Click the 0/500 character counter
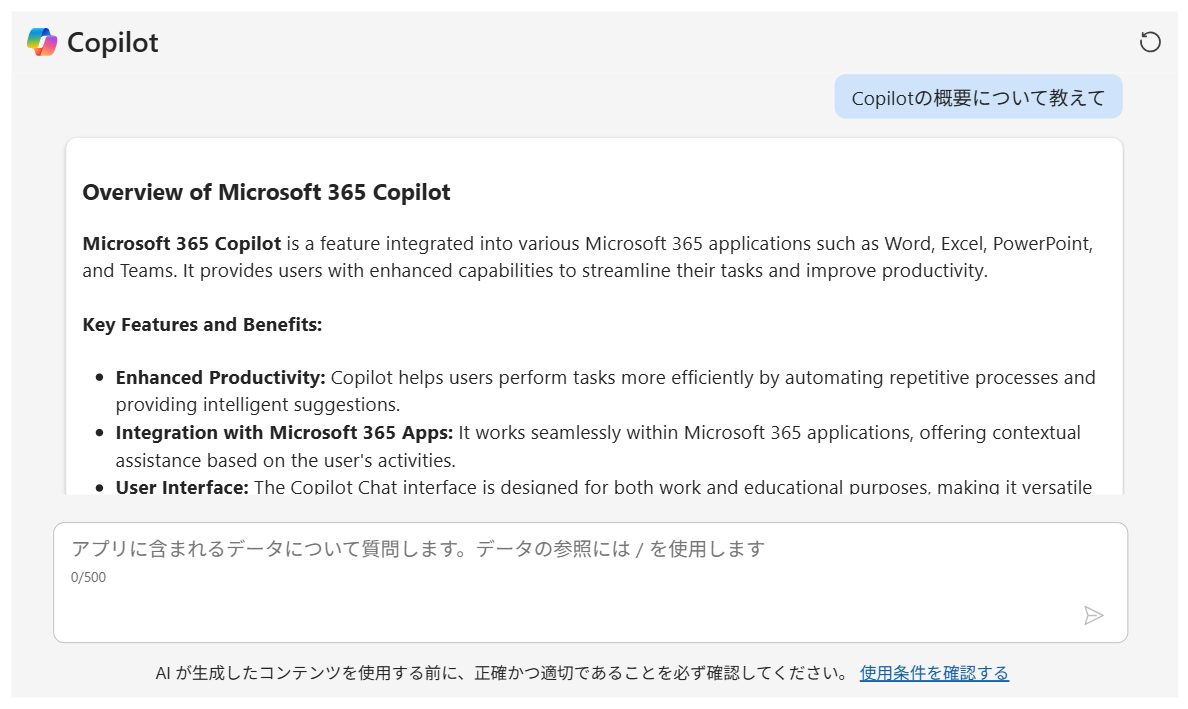Viewport: 1188px width, 709px height. [89, 577]
